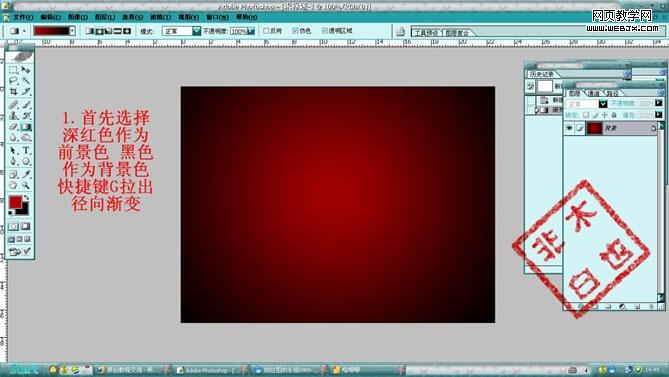The width and height of the screenshot is (669, 377).
Task: Select the Path Selection tool
Action: tap(13, 151)
